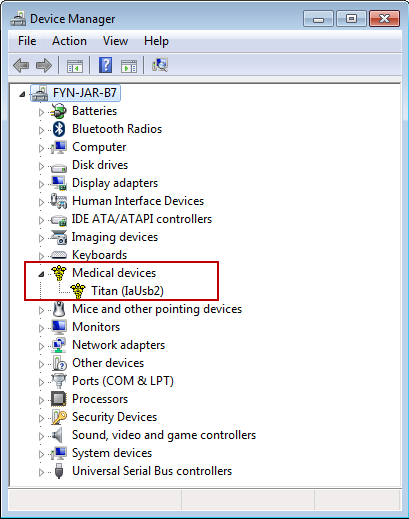Select the Titan (IaUsb2) device entry
The width and height of the screenshot is (409, 519).
[128, 291]
